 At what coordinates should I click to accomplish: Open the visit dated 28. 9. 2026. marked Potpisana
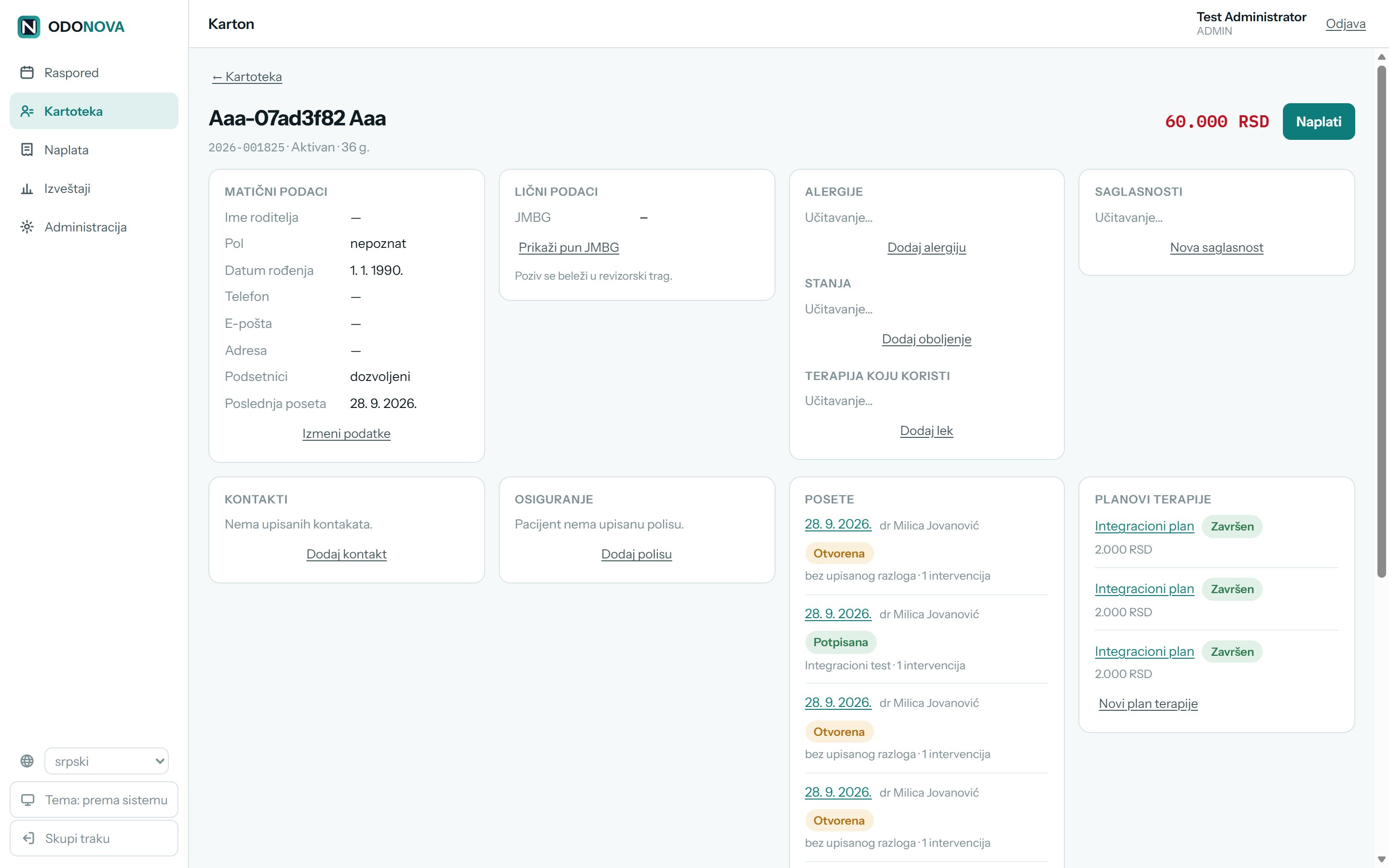click(837, 614)
